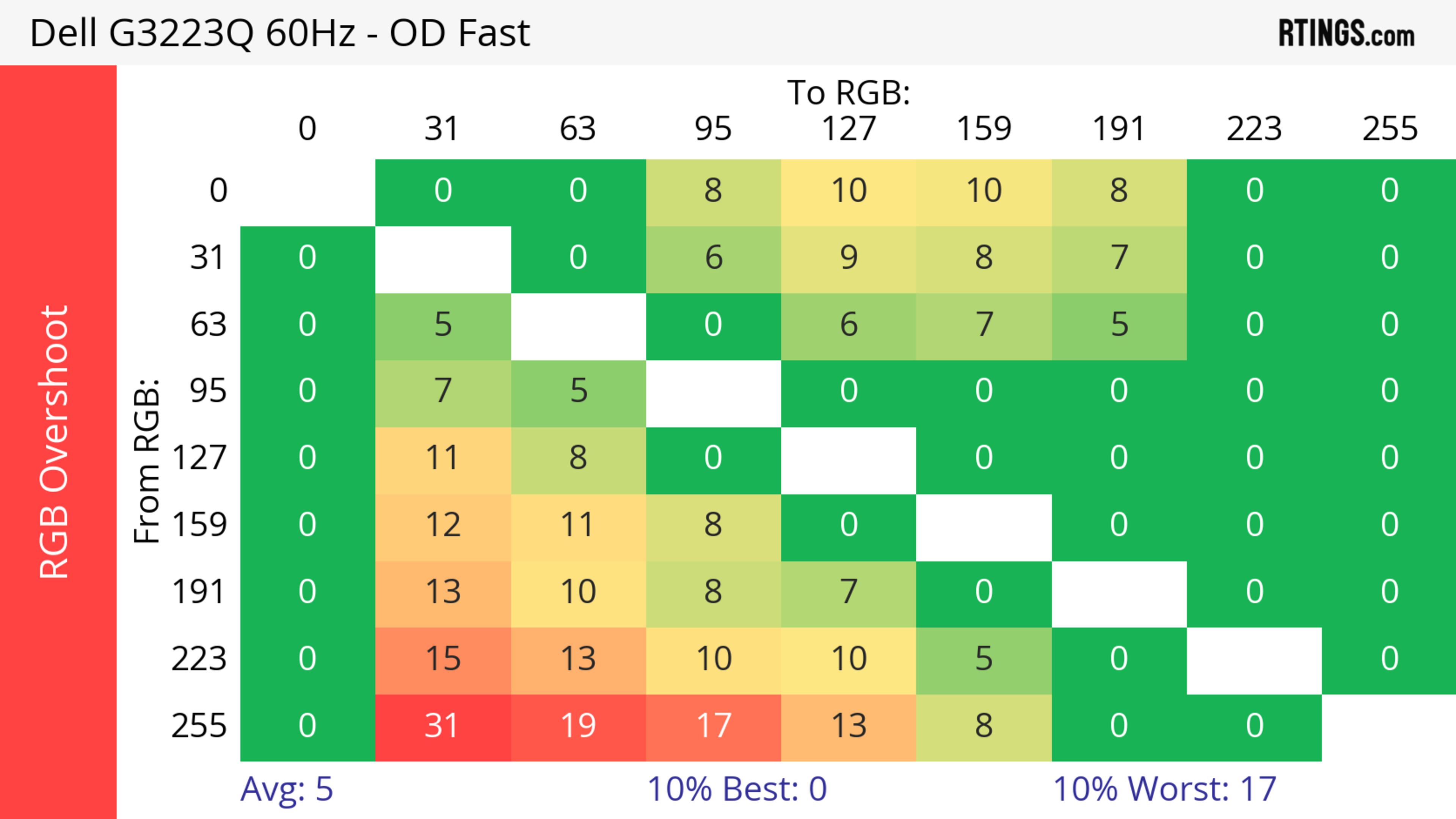Image resolution: width=1456 pixels, height=819 pixels.
Task: Click the RTINGS.com logo
Action: point(1346,33)
